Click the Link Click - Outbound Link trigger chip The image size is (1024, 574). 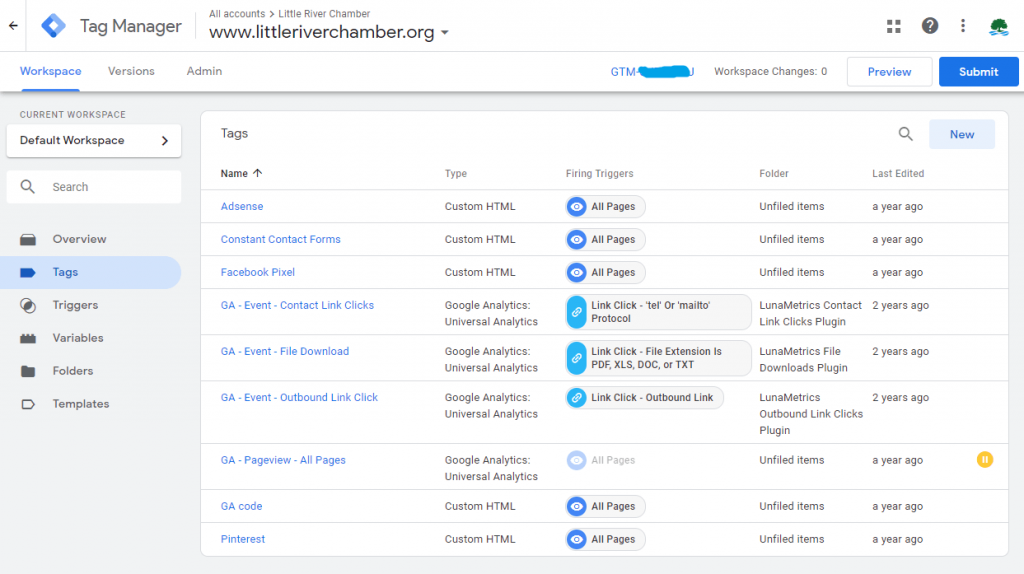coord(644,398)
